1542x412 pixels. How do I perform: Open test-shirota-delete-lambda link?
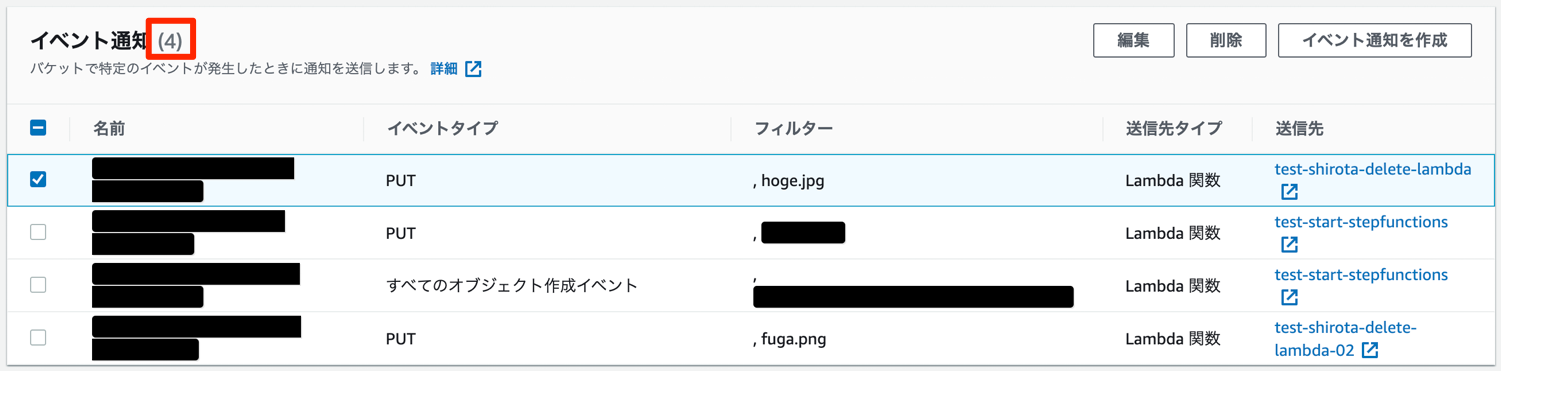(x=1372, y=169)
